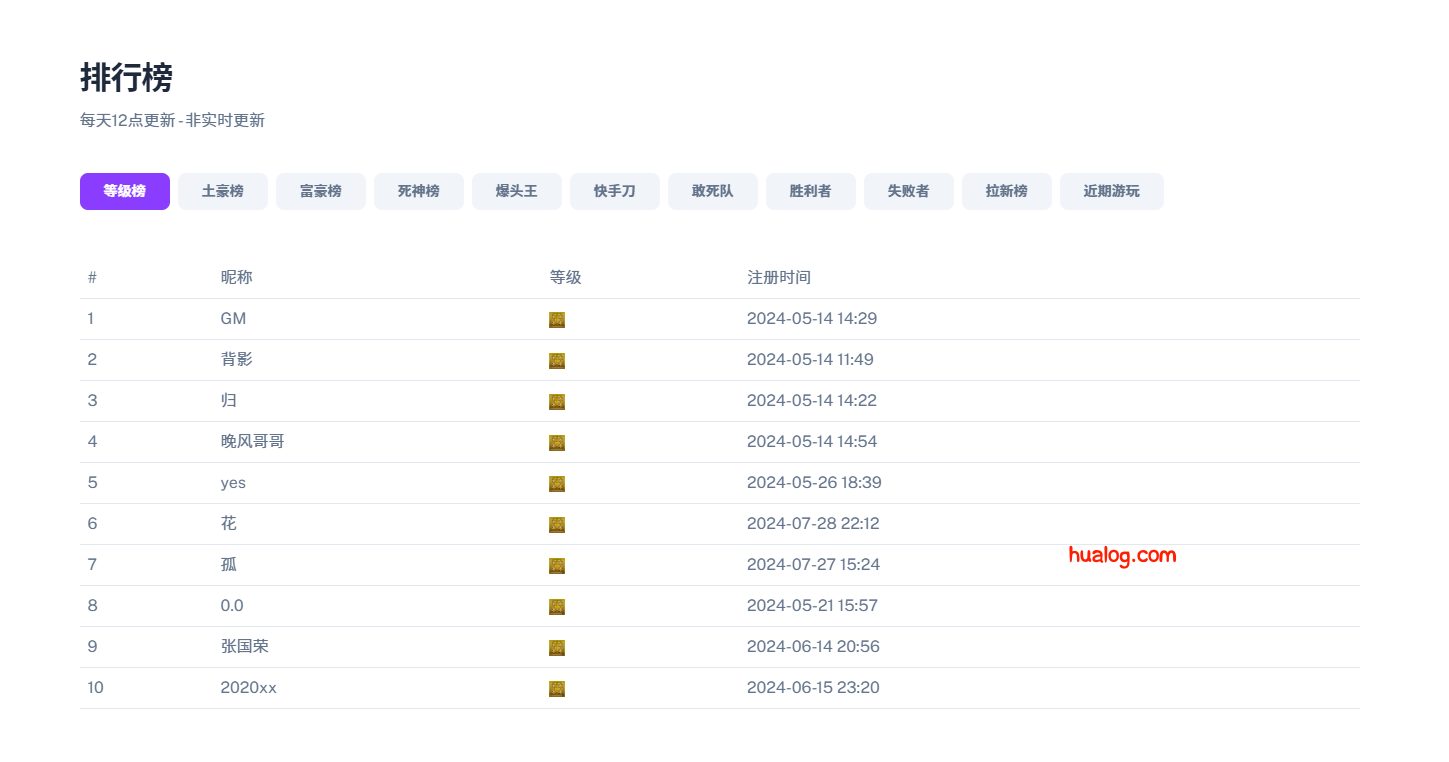View the 敢死队 leaderboard

[713, 191]
